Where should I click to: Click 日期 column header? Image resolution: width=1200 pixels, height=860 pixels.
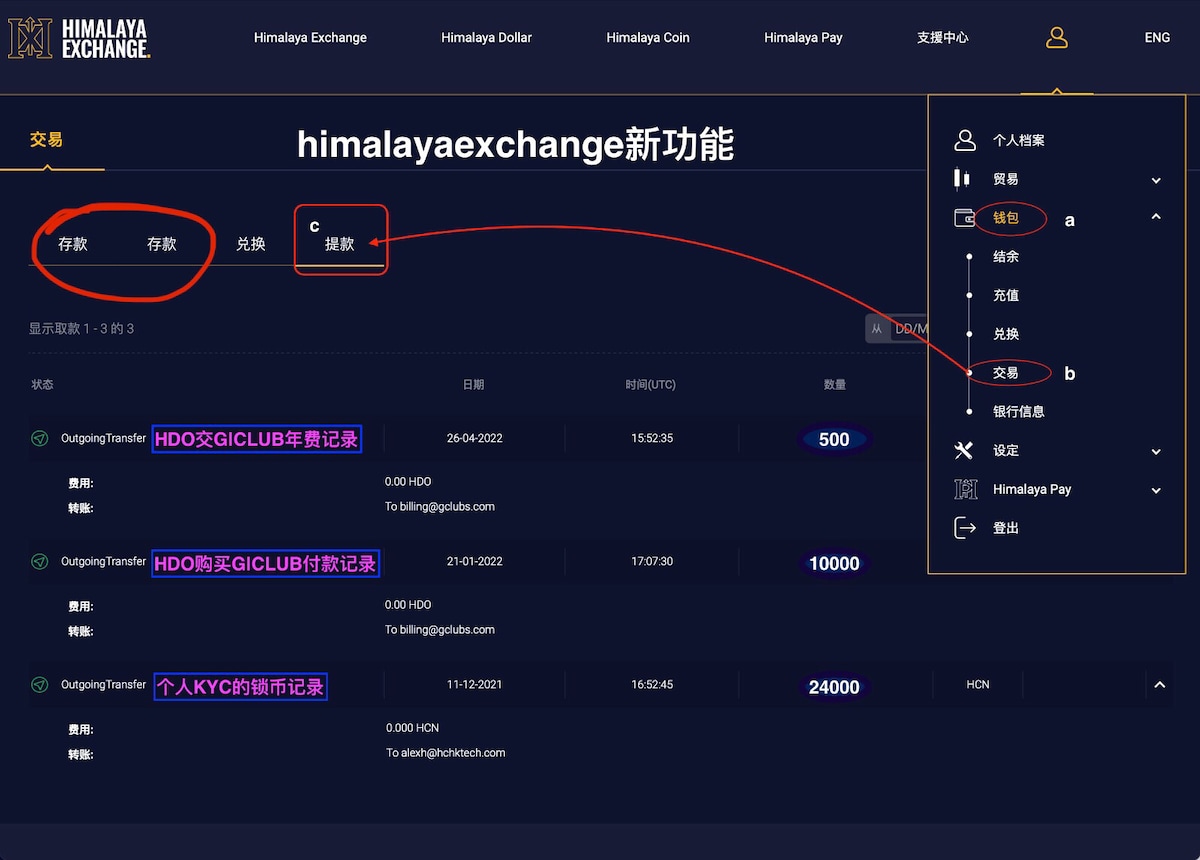coord(474,385)
